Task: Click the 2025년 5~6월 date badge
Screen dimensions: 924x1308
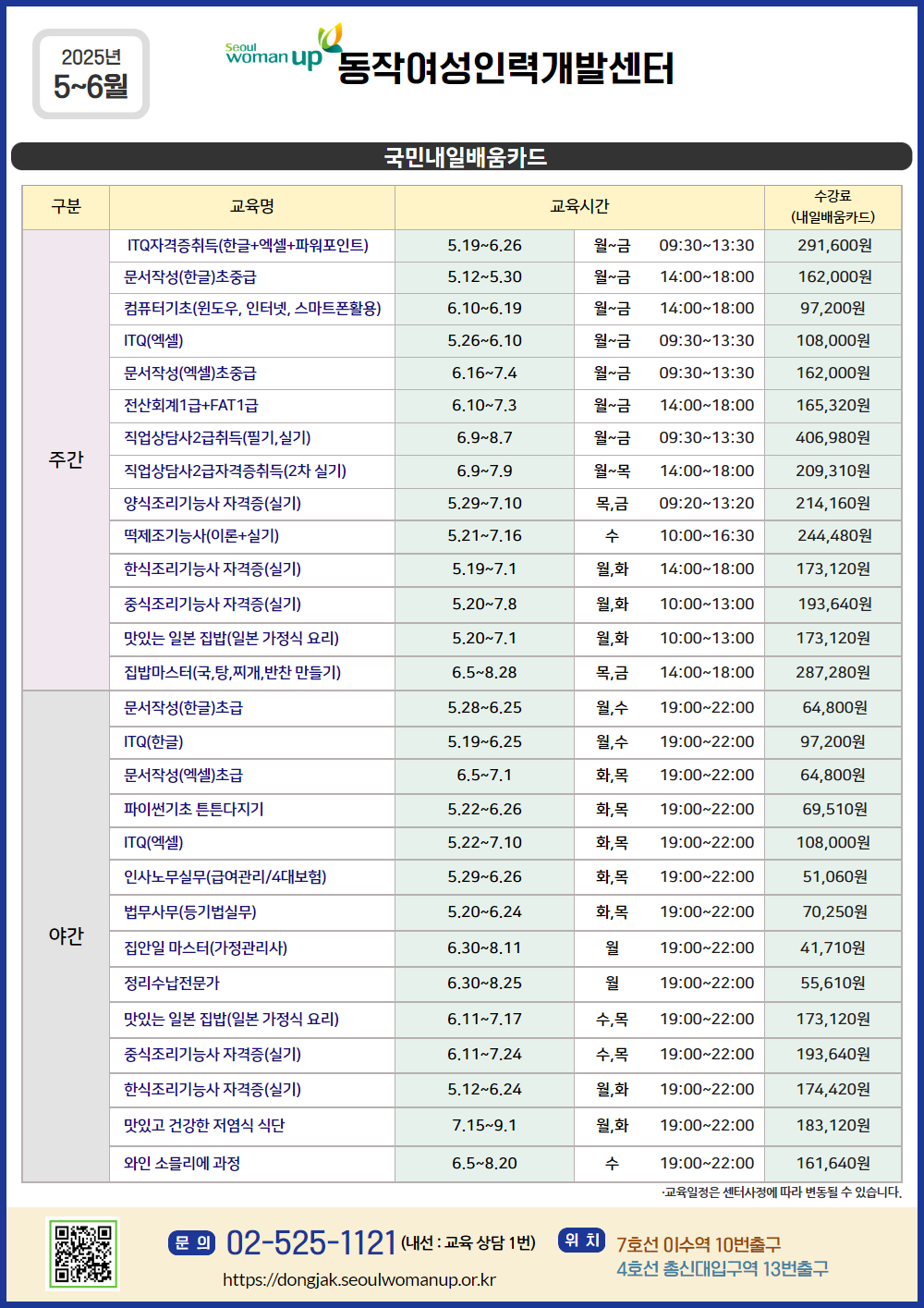Action: pyautogui.click(x=91, y=74)
